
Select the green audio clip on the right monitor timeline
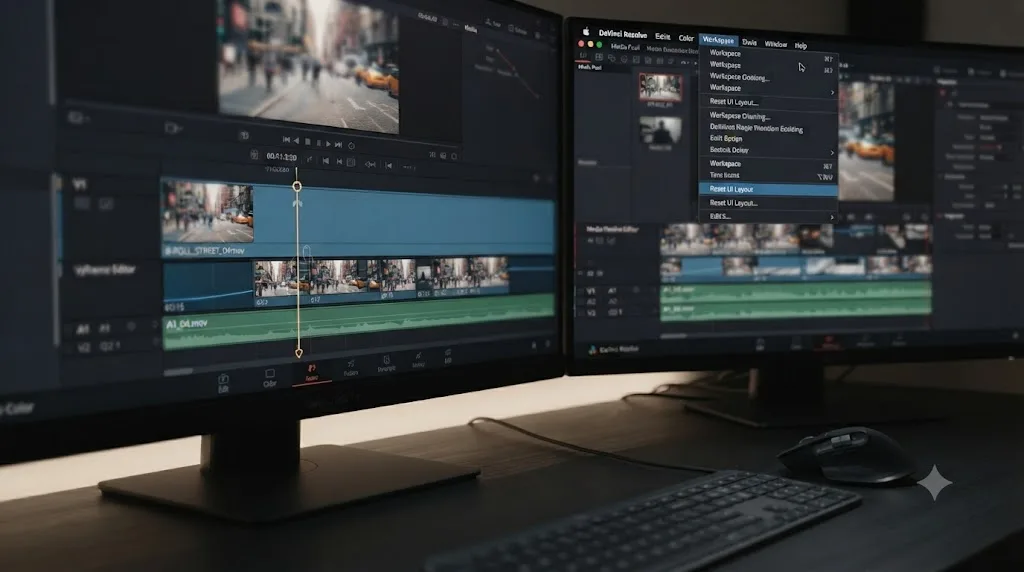coord(796,293)
